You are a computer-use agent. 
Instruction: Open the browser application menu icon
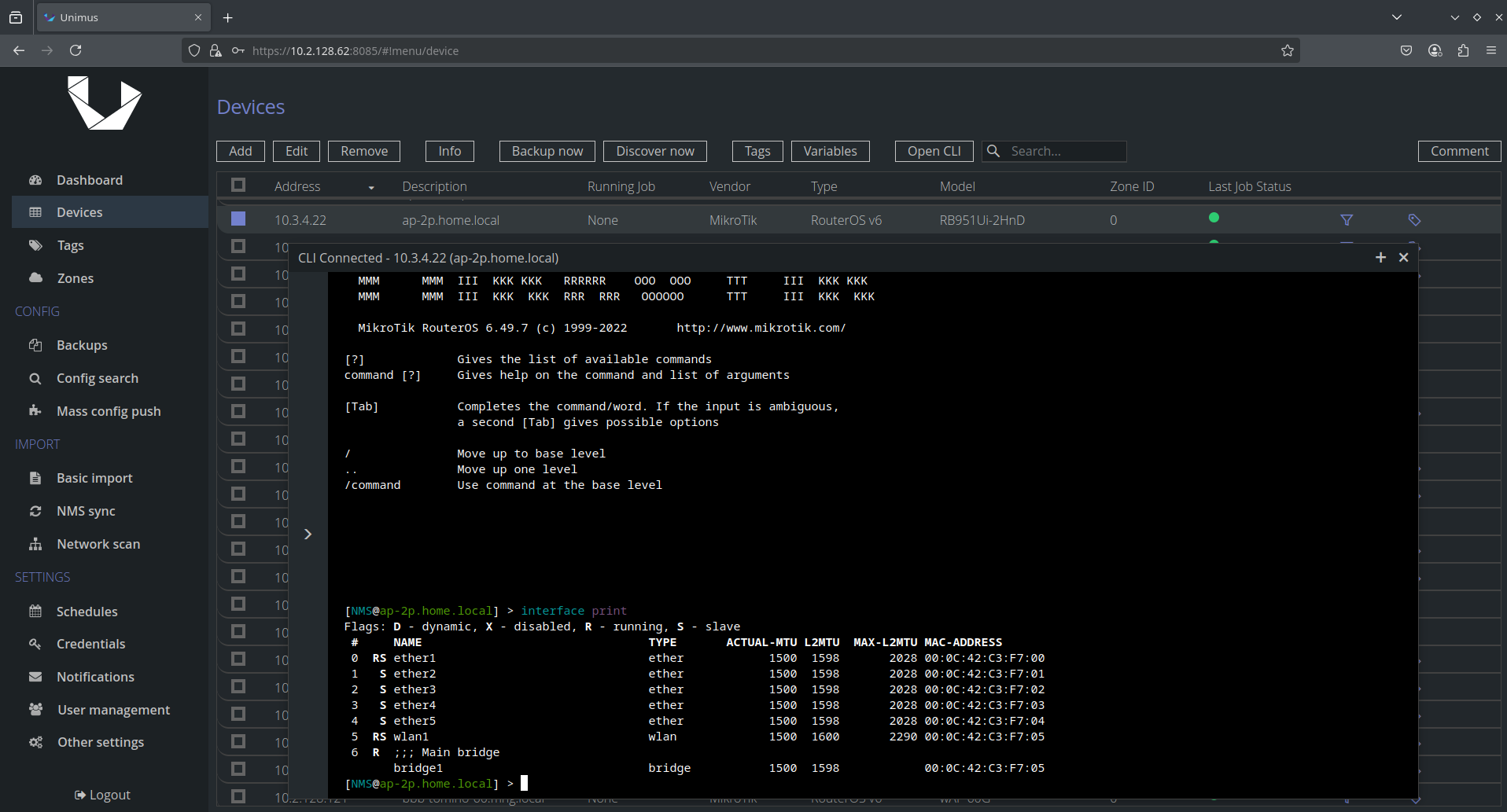point(1491,50)
